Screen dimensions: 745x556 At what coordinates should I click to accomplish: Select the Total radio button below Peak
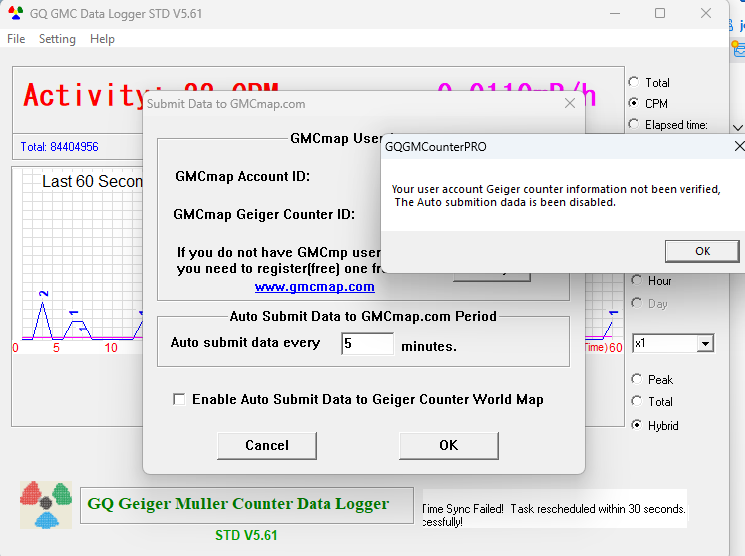point(637,401)
